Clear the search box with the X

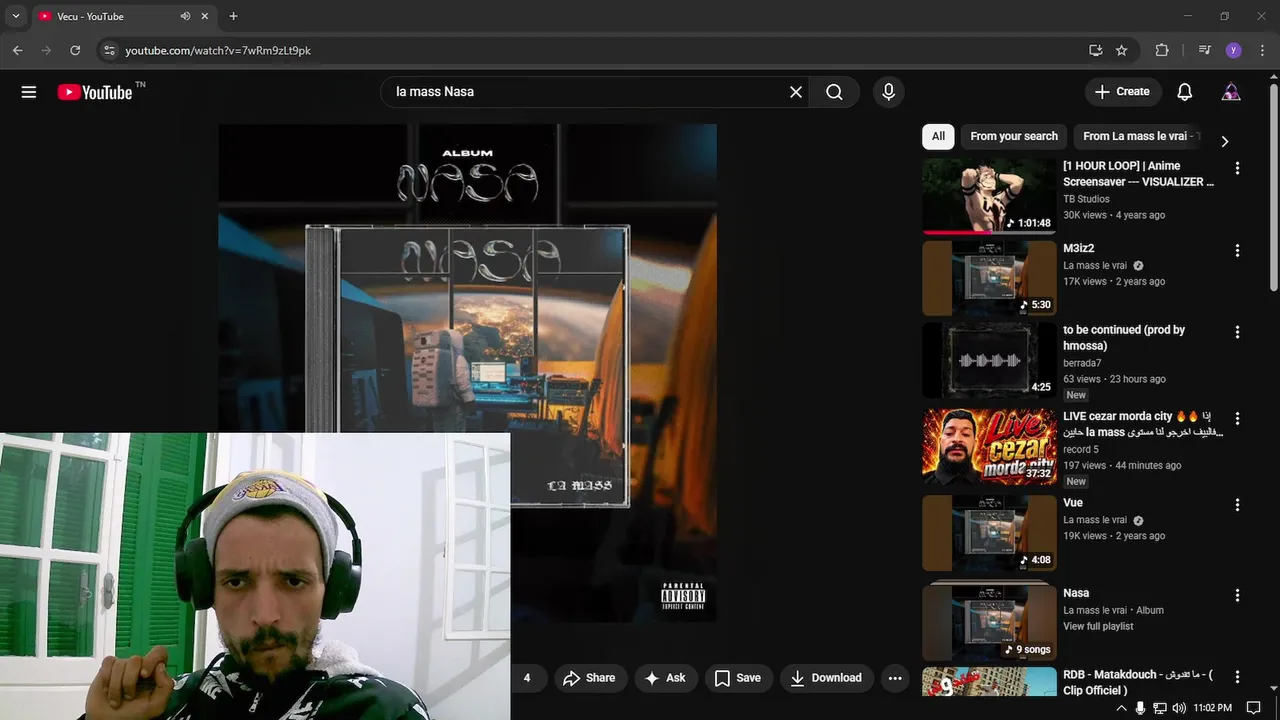coord(796,92)
